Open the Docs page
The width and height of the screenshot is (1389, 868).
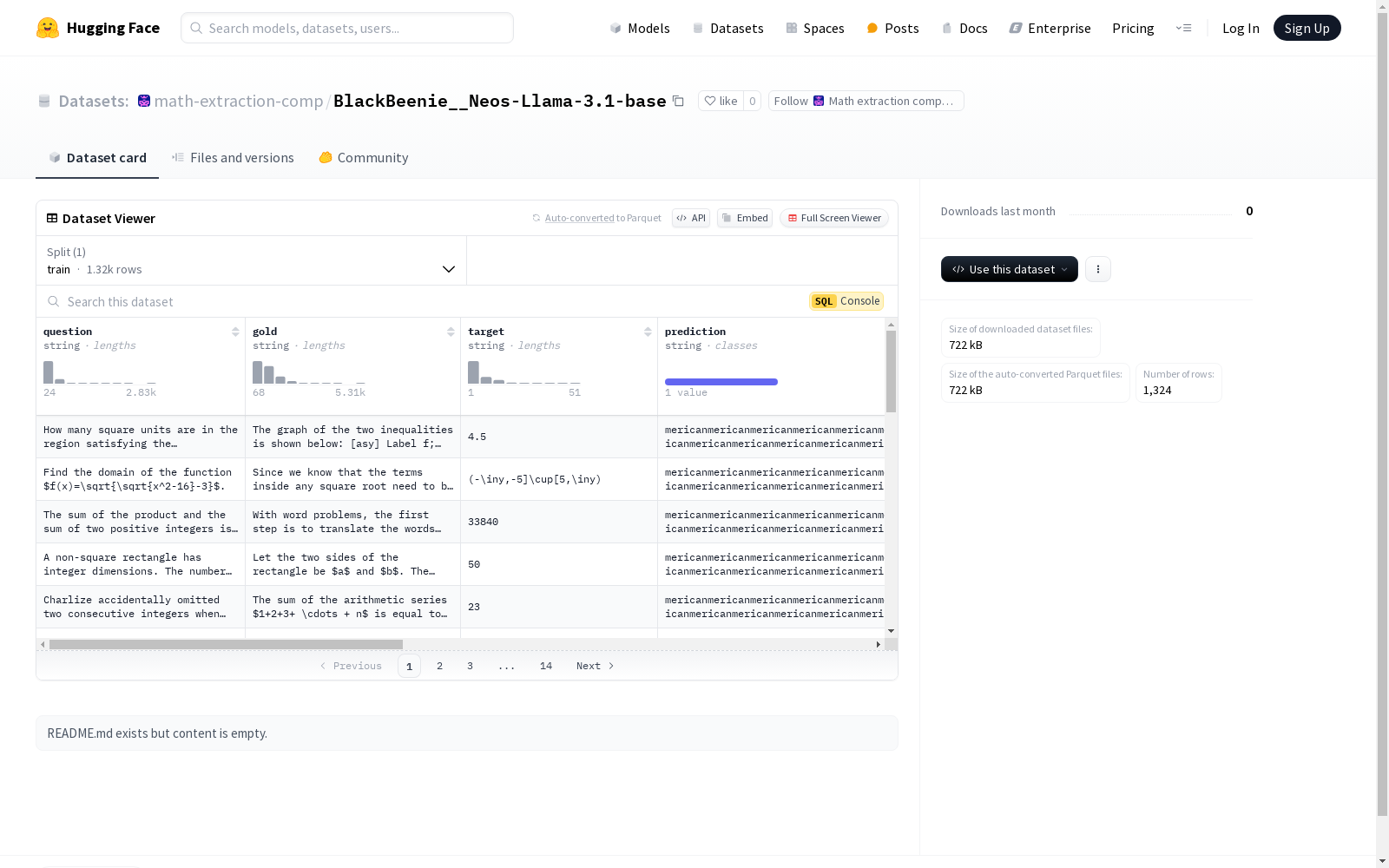[964, 28]
